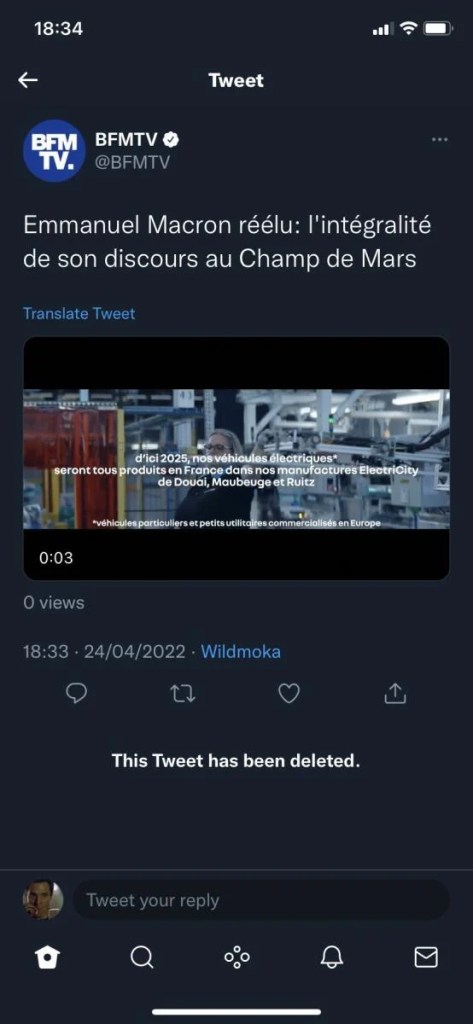Open the Home tab in bottom bar
Viewport: 473px width, 1024px height.
[48, 958]
